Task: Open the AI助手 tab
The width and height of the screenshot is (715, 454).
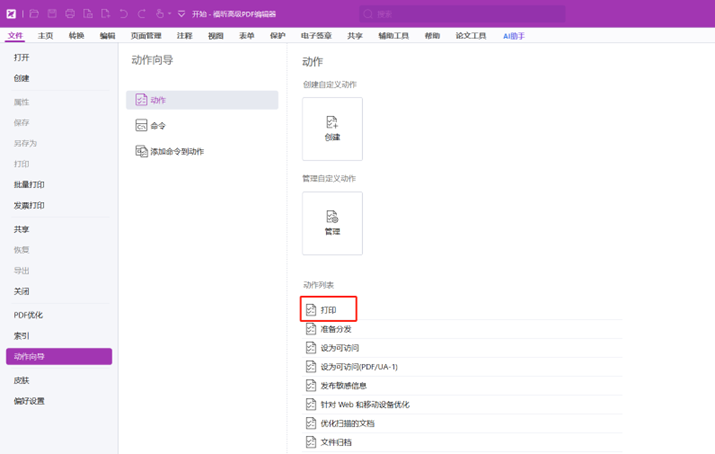Action: point(514,36)
